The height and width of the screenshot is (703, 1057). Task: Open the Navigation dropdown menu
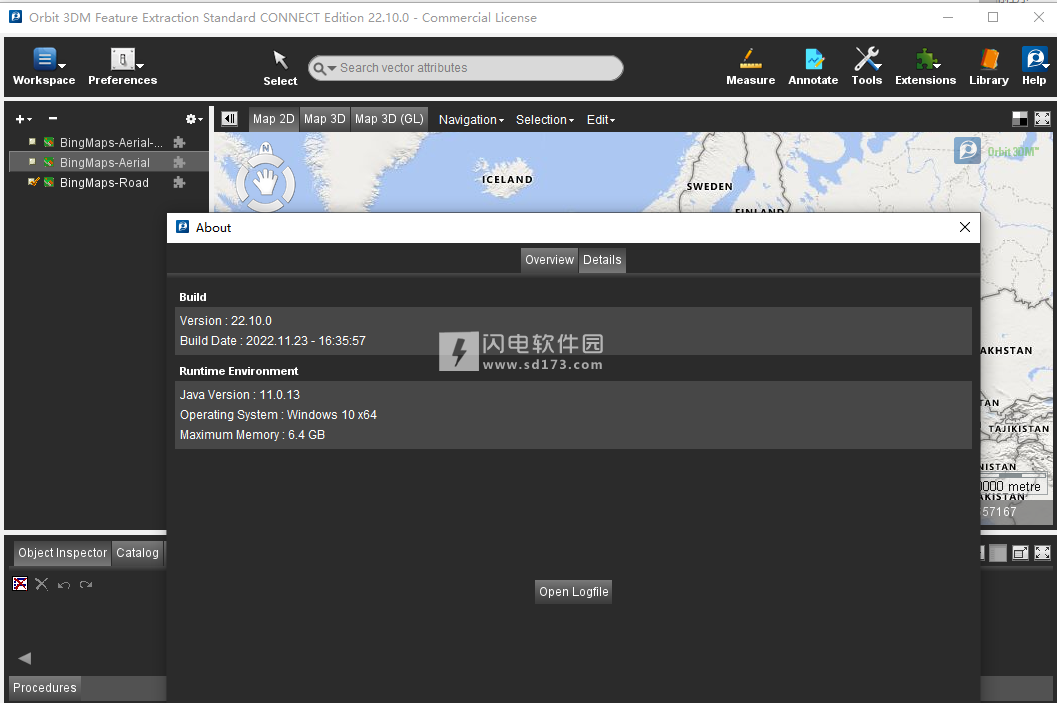[471, 120]
